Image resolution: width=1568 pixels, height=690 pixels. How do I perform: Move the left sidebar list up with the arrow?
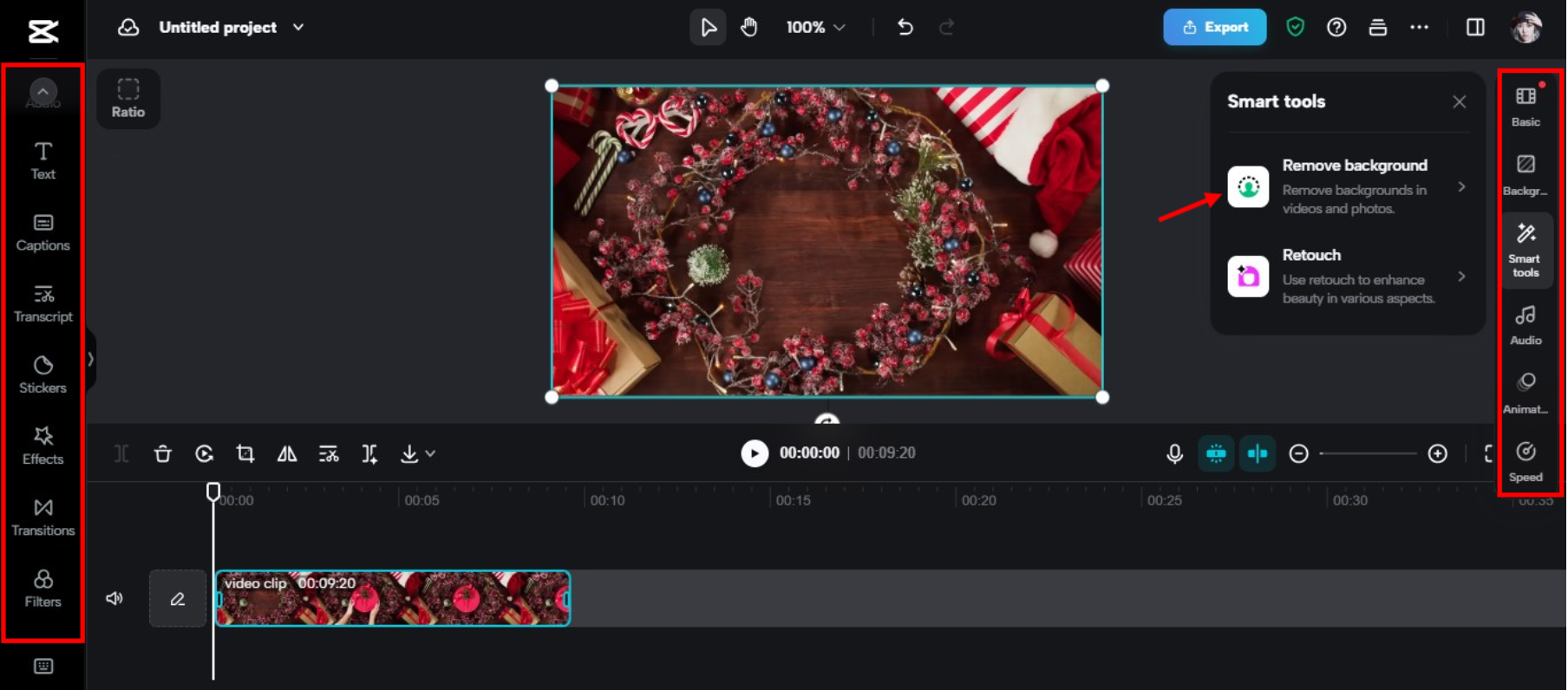(x=42, y=91)
